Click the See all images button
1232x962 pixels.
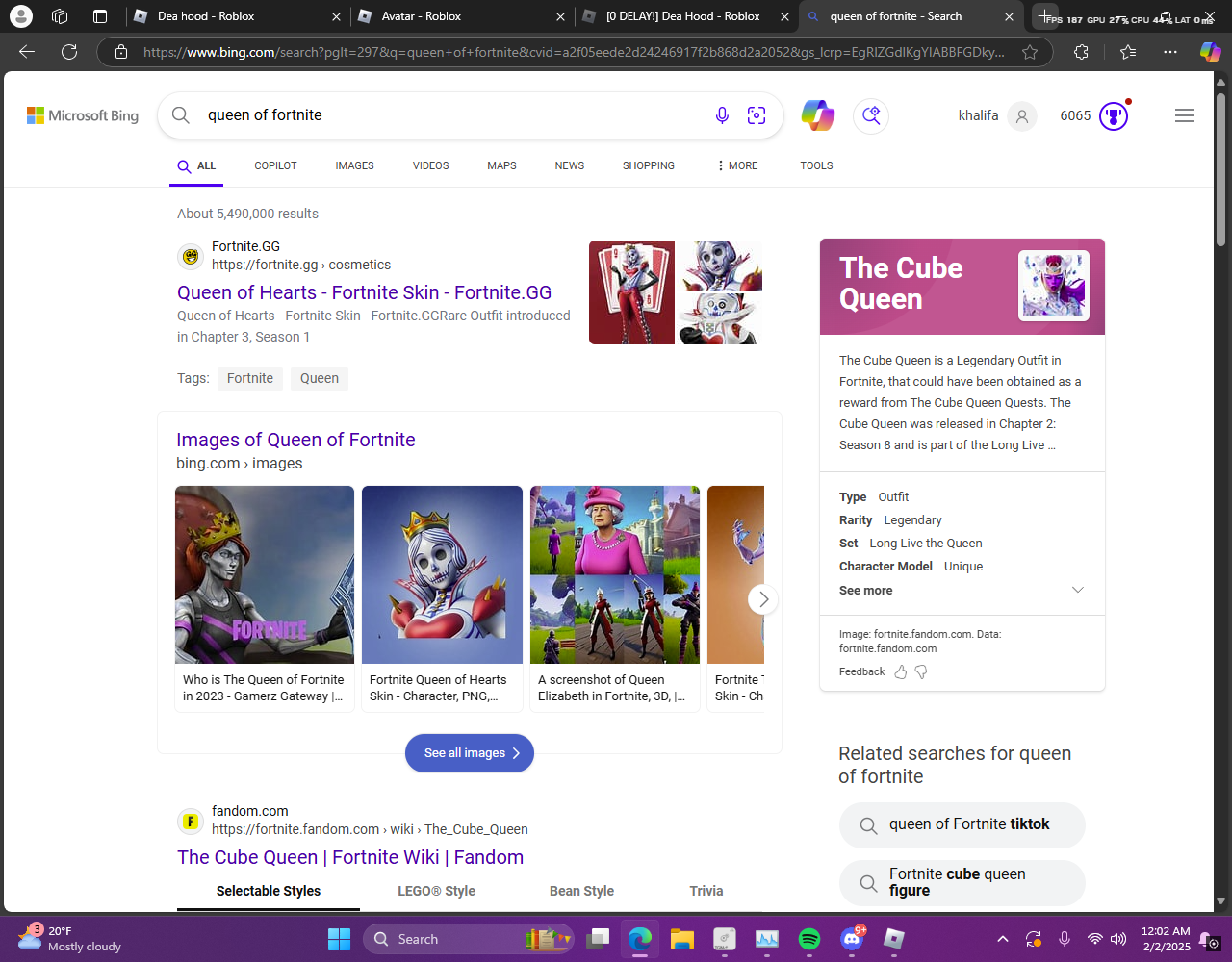[x=470, y=753]
